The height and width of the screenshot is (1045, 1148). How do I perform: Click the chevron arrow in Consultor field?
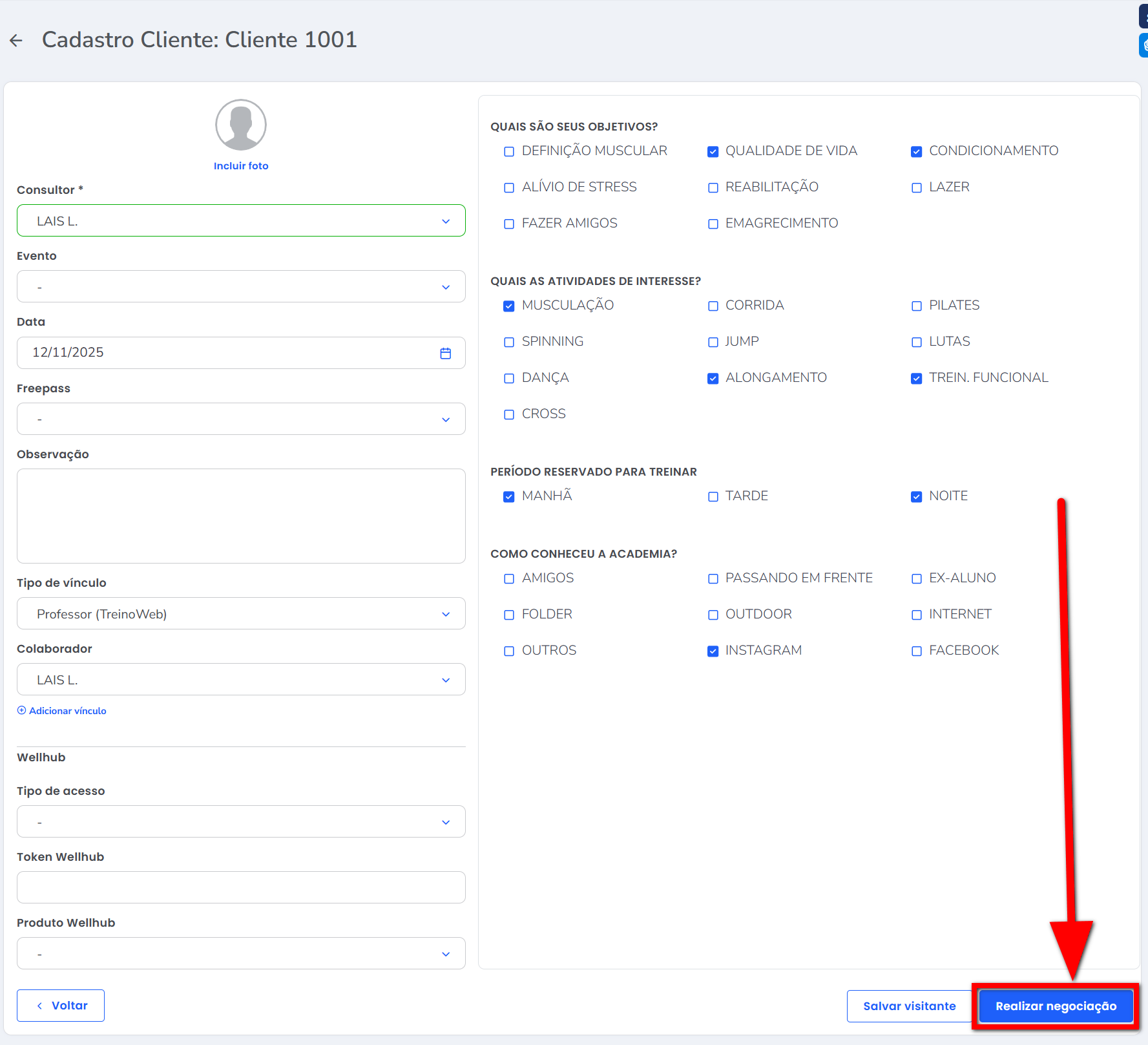tap(445, 222)
